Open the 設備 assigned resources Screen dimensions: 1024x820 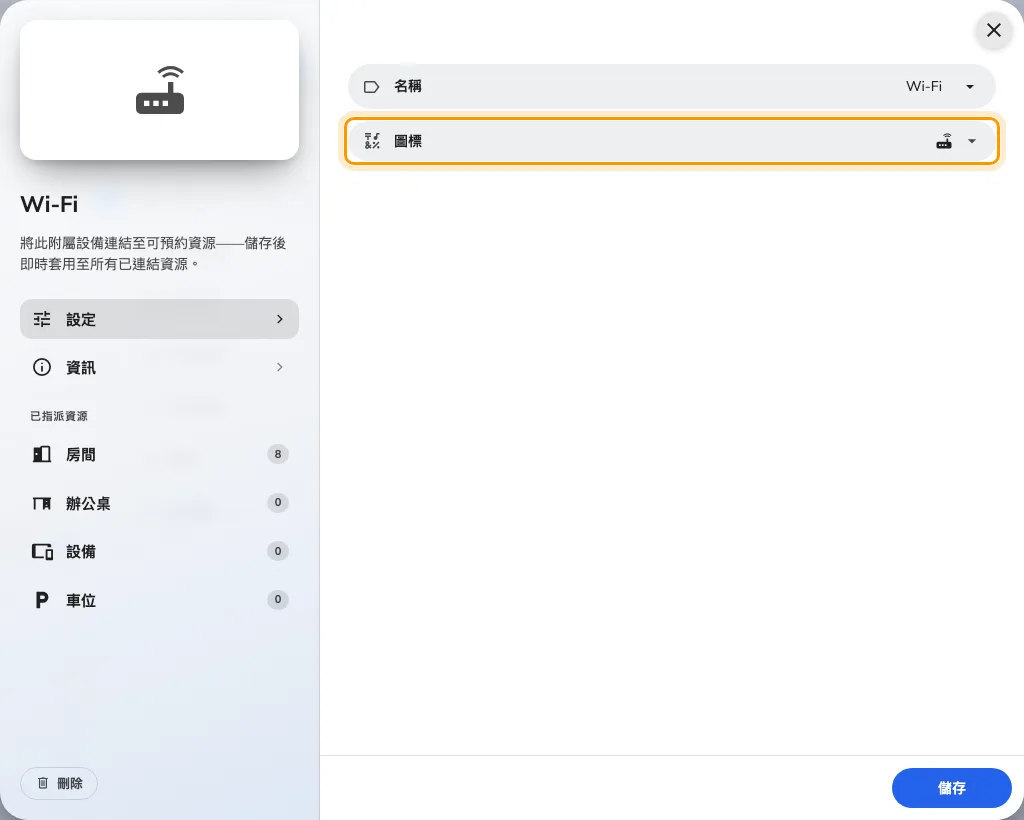pyautogui.click(x=159, y=552)
